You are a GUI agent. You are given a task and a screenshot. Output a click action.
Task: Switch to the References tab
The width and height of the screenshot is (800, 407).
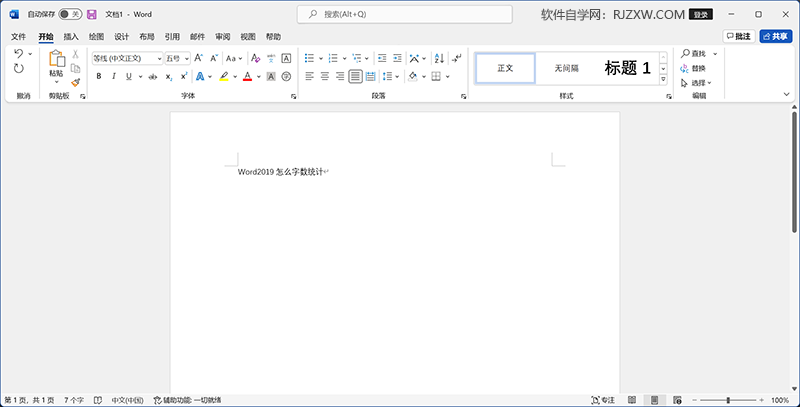point(172,37)
